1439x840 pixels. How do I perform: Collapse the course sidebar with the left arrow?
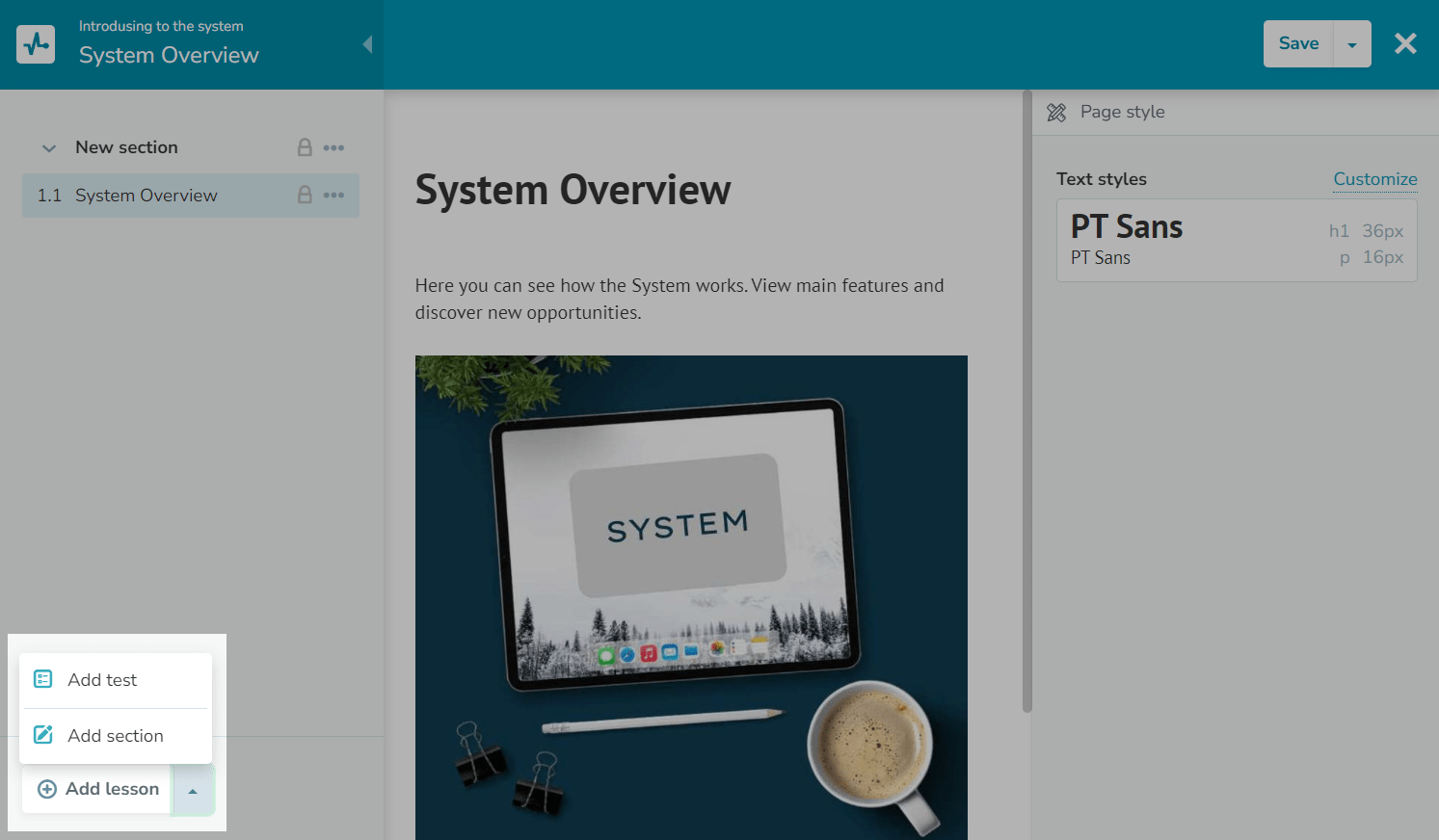367,44
